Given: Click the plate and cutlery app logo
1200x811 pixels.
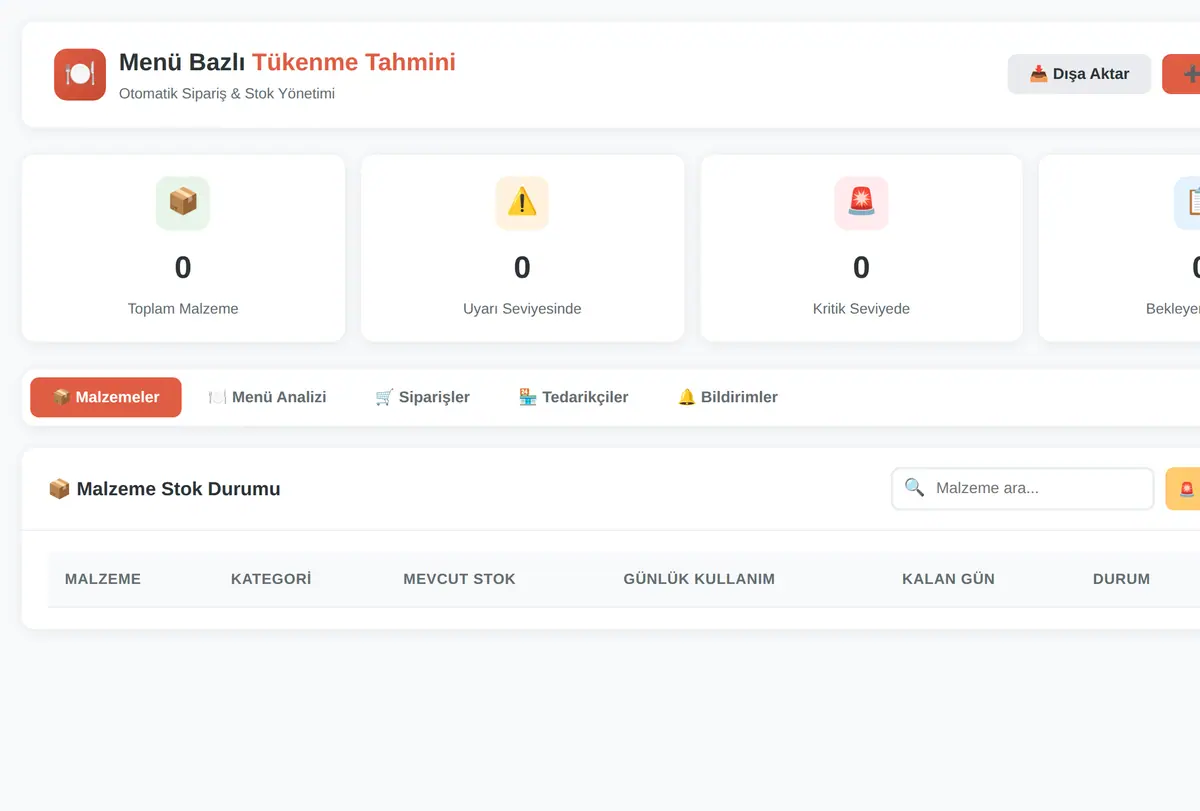Looking at the screenshot, I should (80, 75).
